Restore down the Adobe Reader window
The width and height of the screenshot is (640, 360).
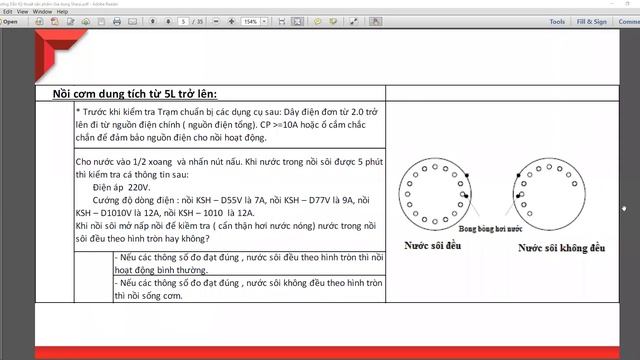click(627, 4)
